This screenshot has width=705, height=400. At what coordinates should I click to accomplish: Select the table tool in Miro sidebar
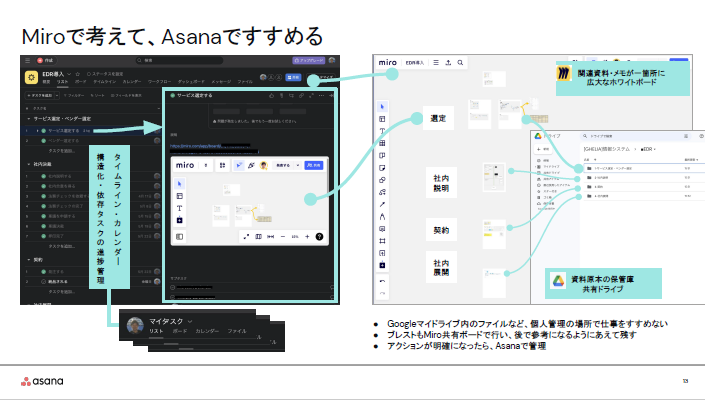[x=382, y=143]
